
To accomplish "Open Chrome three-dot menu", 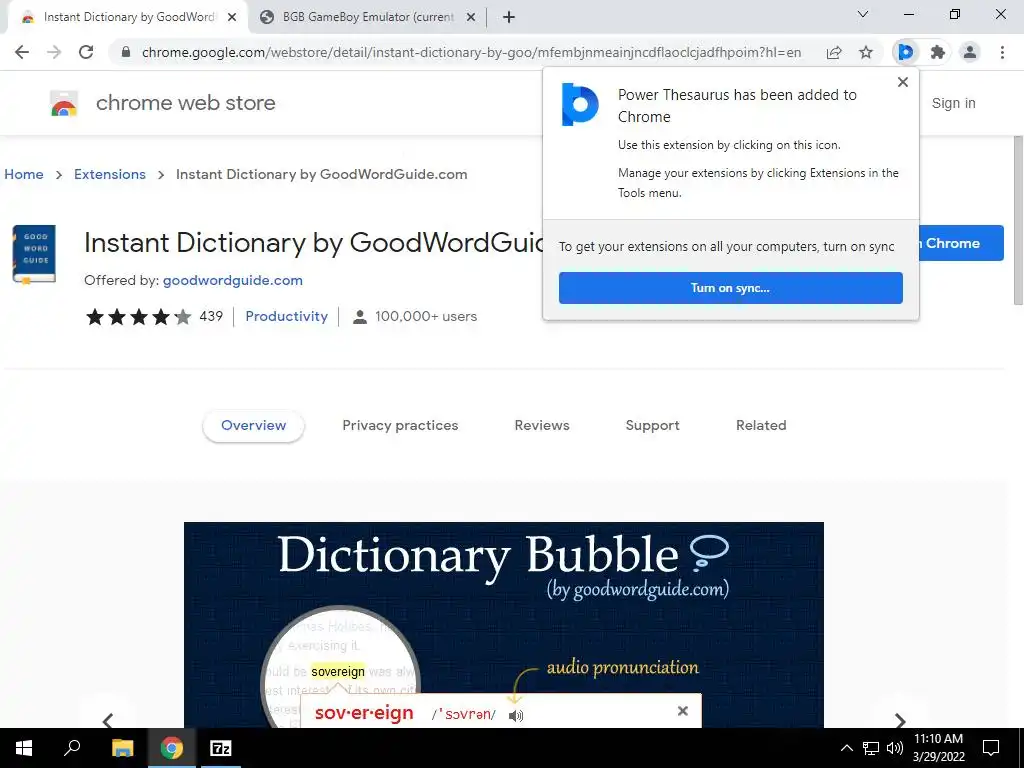I will point(1002,52).
